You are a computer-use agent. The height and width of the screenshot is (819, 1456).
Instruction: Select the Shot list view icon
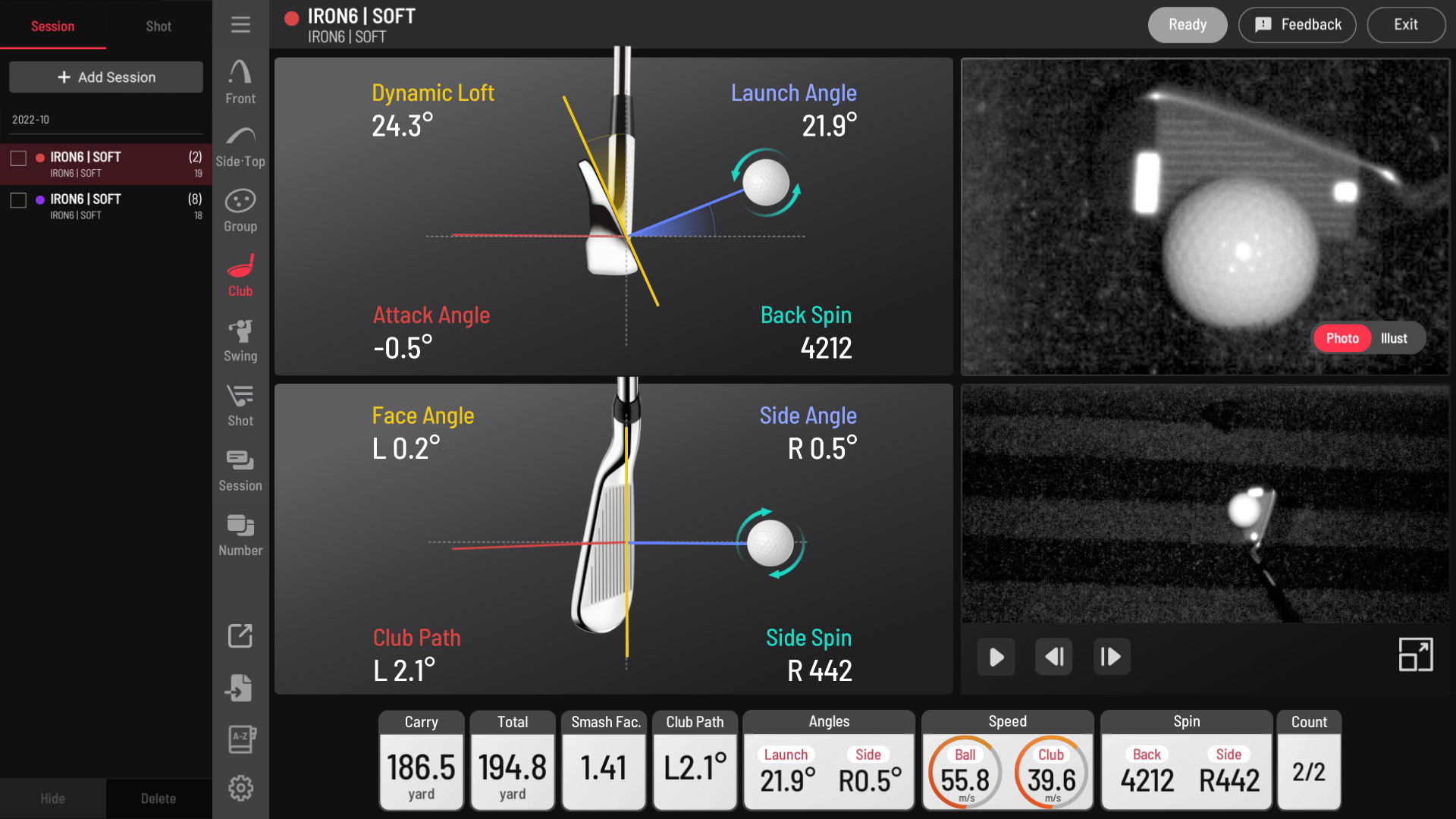(x=240, y=405)
